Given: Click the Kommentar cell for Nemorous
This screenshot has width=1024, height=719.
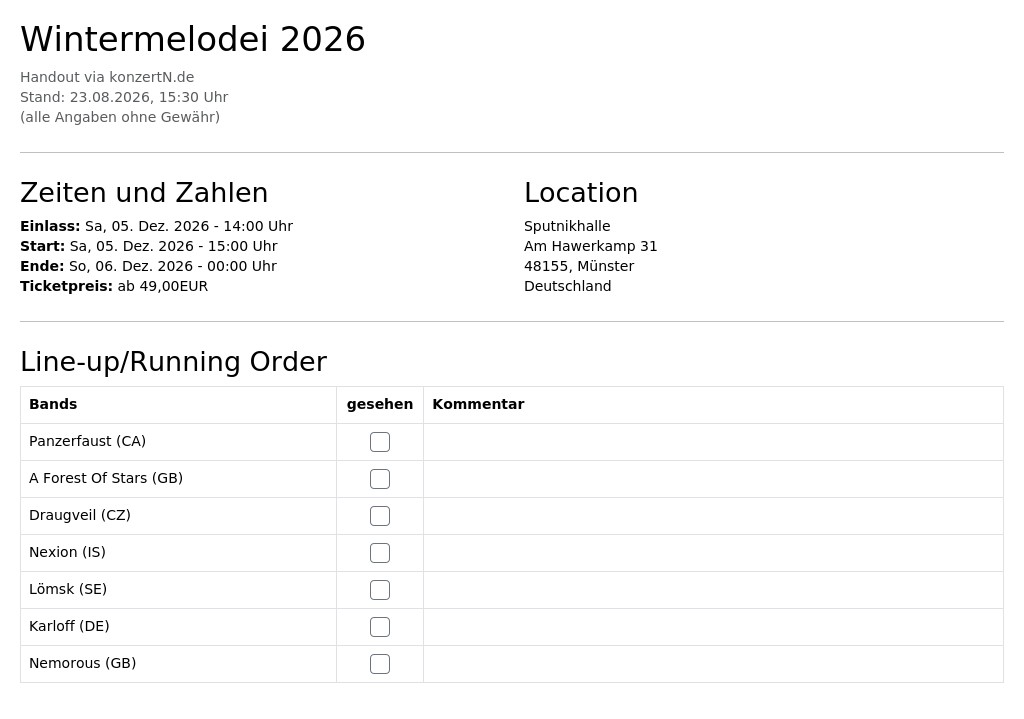Looking at the screenshot, I should 713,664.
